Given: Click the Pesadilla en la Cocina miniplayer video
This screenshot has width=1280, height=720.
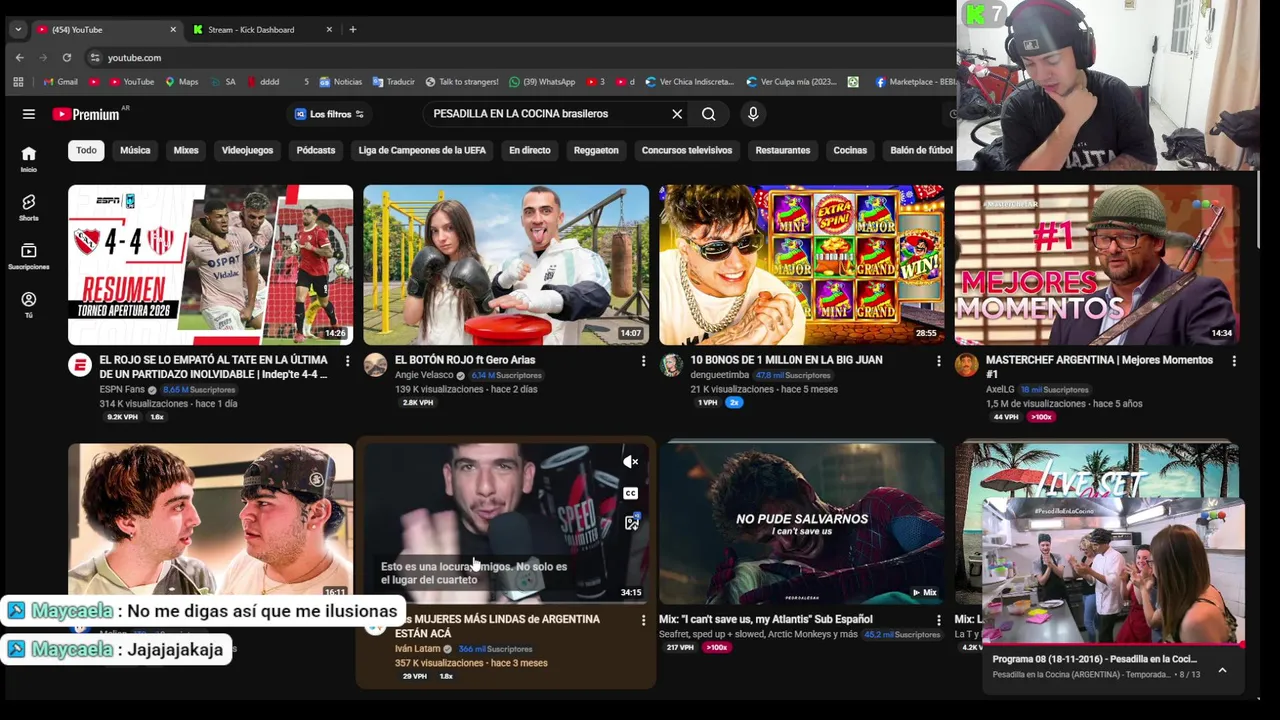Looking at the screenshot, I should 1113,571.
